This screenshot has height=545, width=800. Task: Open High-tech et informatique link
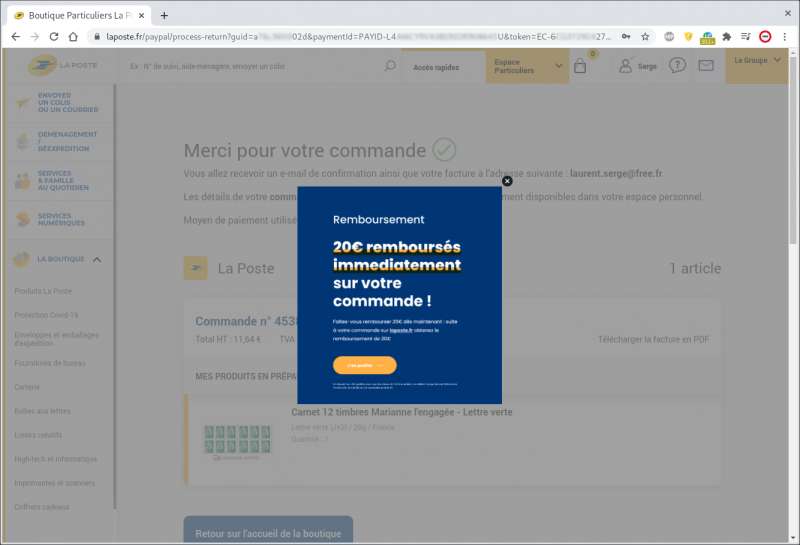(56, 459)
